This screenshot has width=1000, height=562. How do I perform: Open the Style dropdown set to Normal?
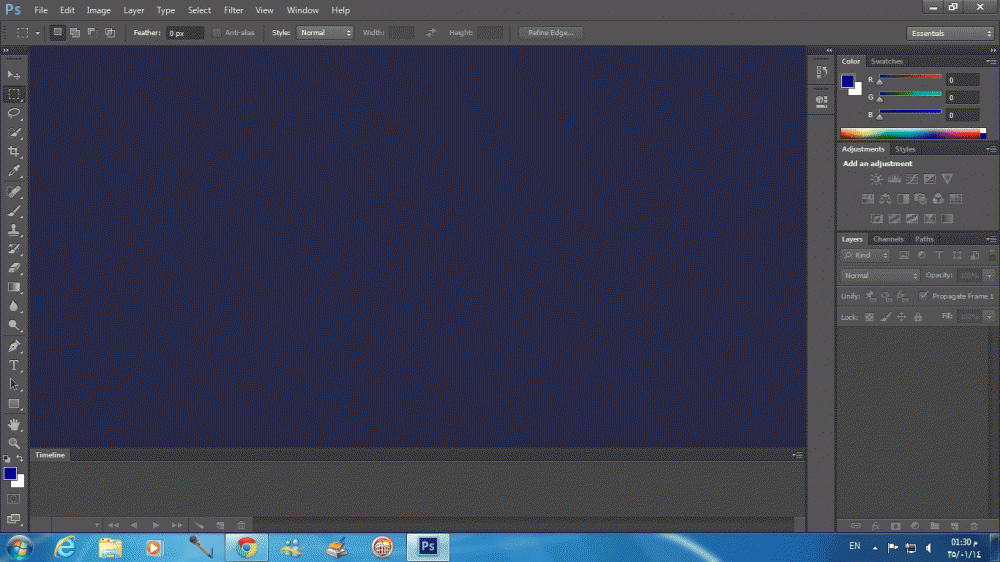point(325,33)
